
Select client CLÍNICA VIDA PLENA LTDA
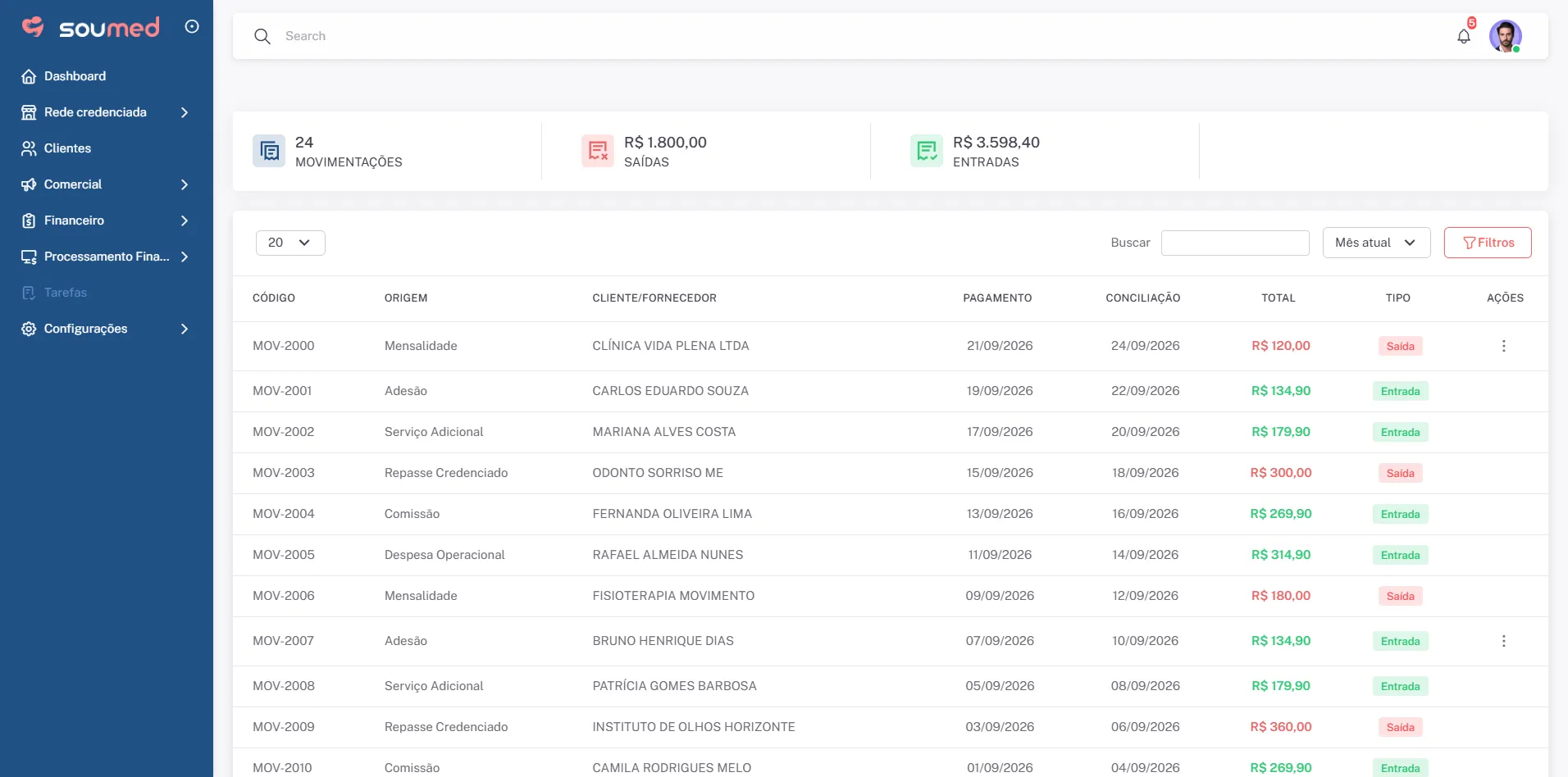(x=671, y=346)
